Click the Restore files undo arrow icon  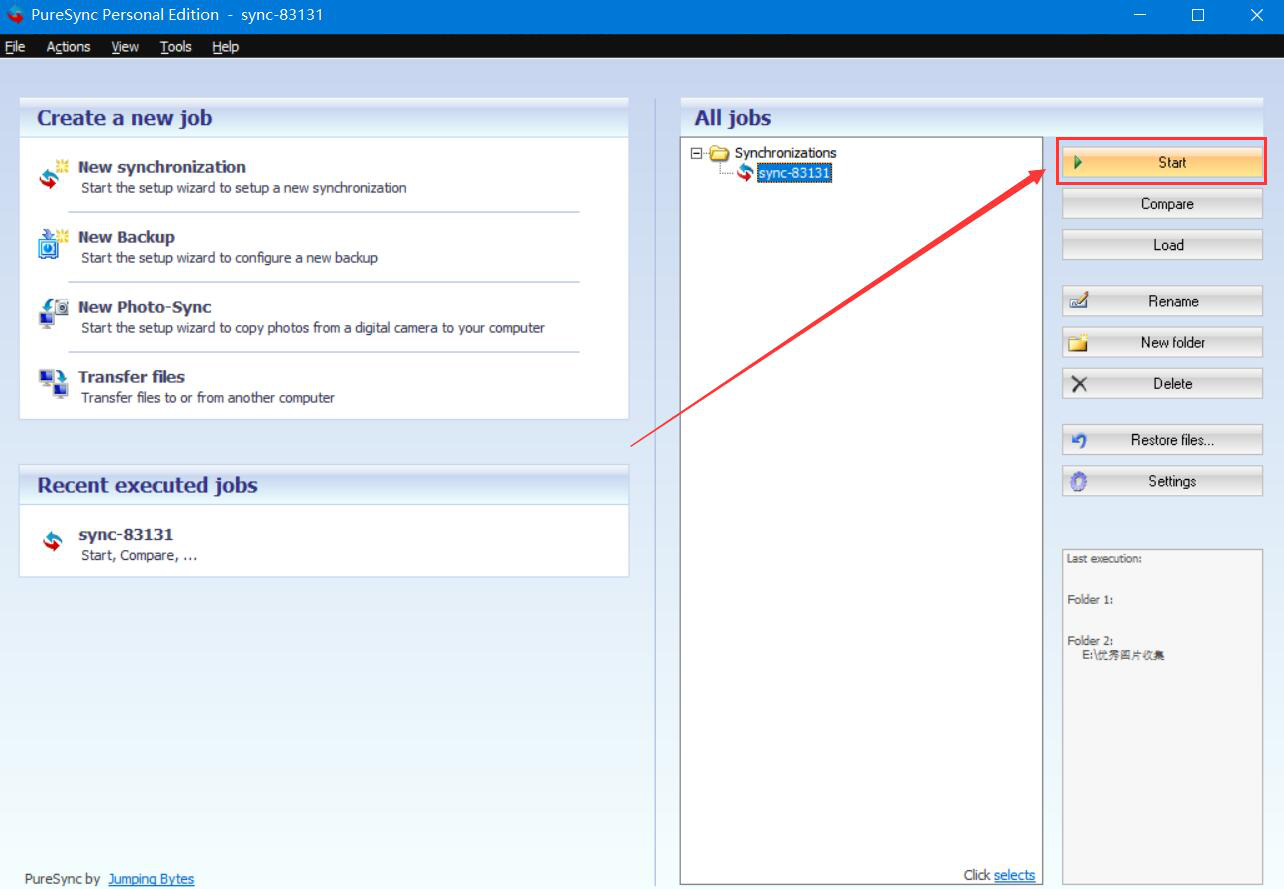point(1079,440)
